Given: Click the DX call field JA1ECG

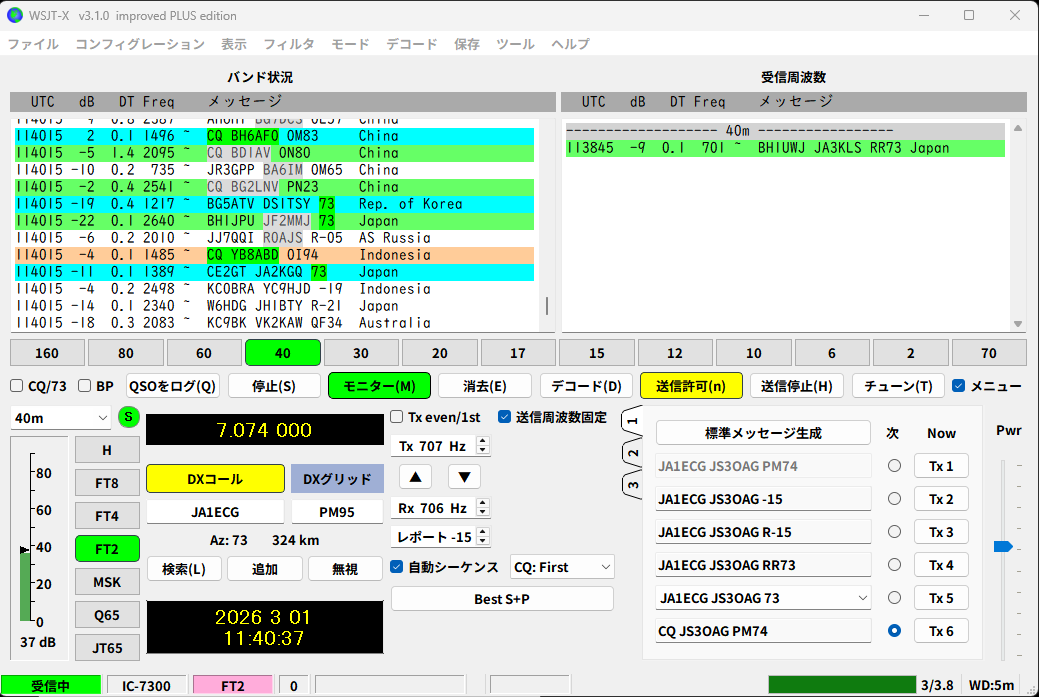Looking at the screenshot, I should (x=215, y=512).
